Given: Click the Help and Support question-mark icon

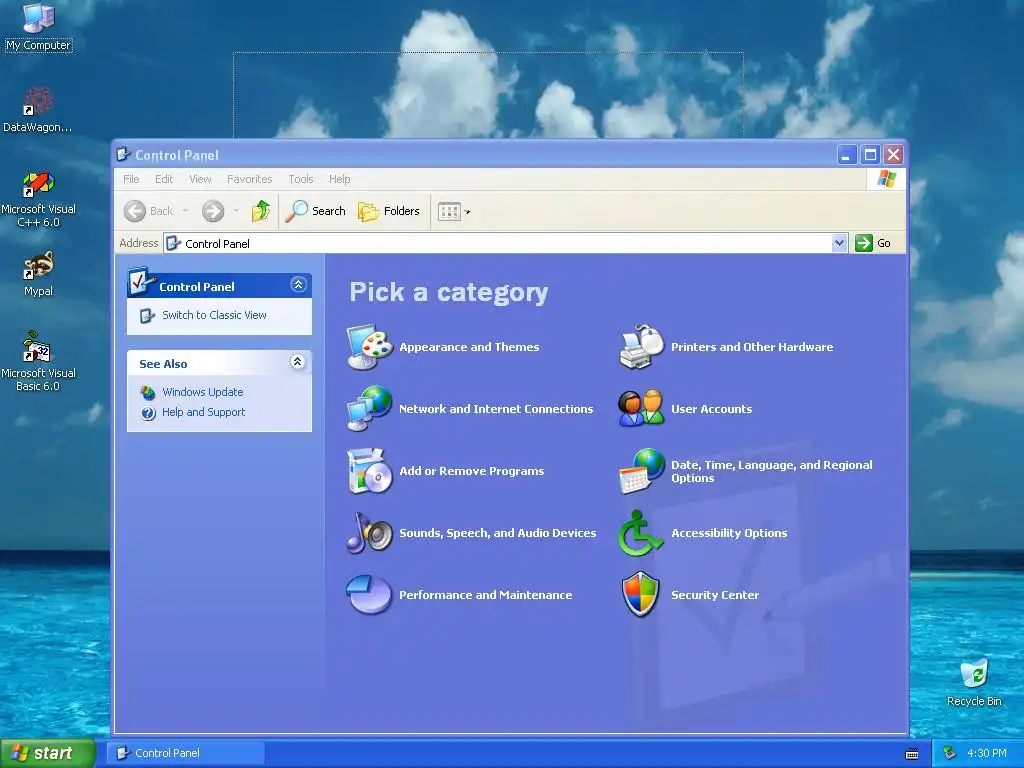Looking at the screenshot, I should [x=148, y=413].
